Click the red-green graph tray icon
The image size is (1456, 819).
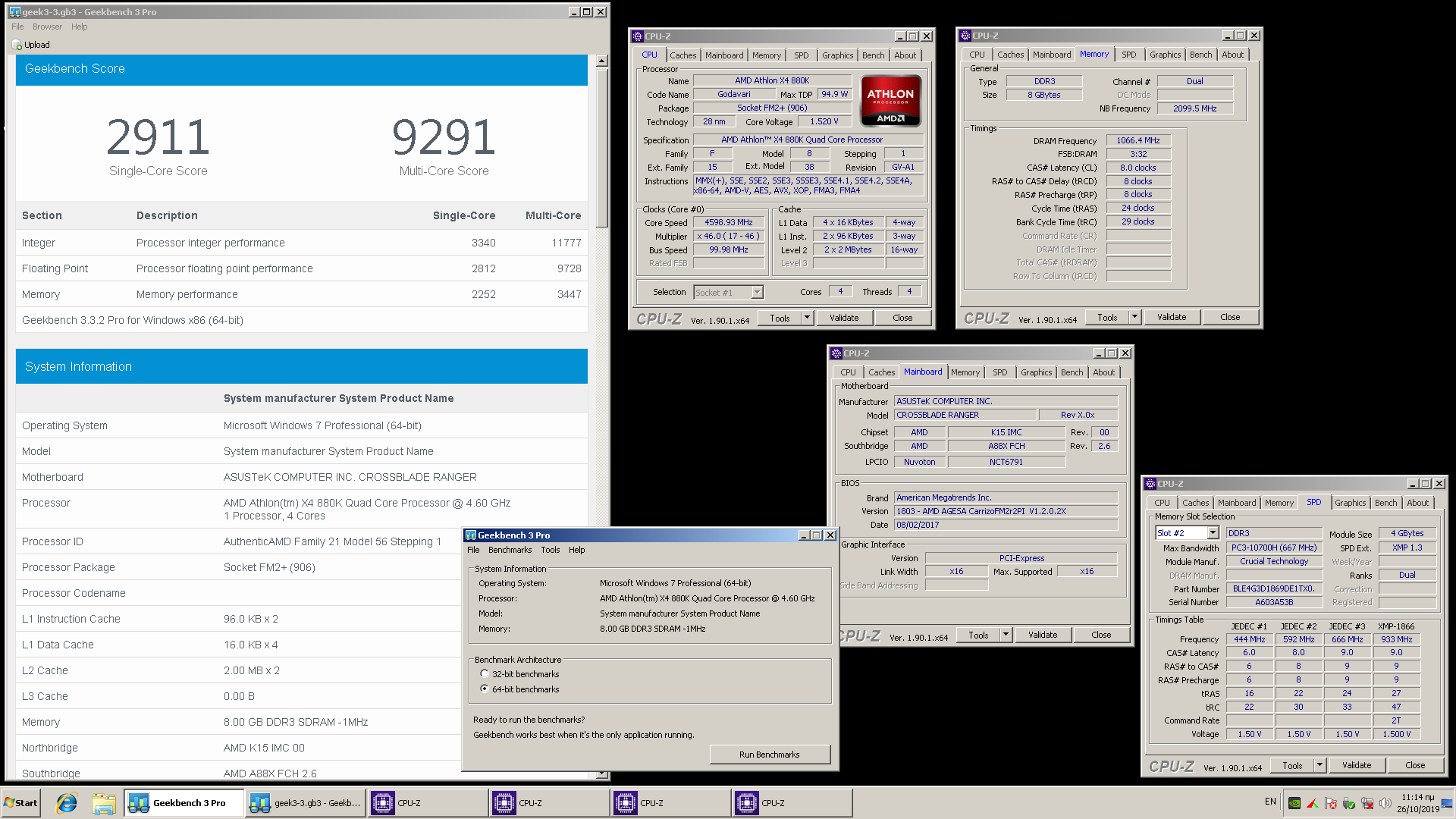tap(1313, 803)
